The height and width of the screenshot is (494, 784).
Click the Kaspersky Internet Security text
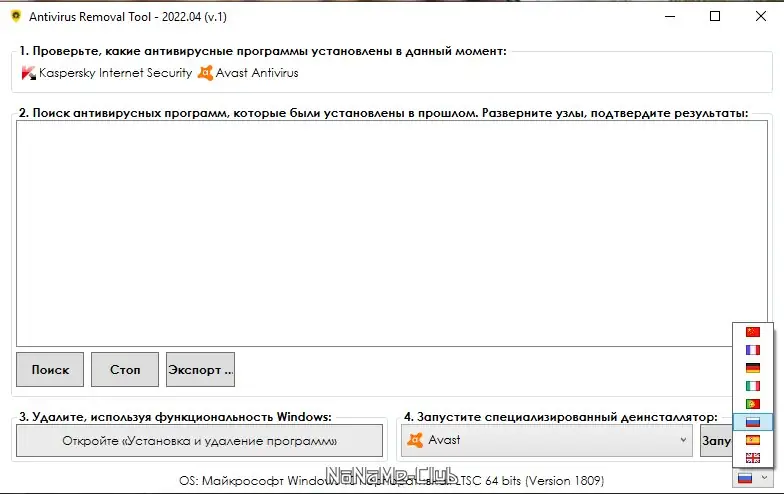coord(116,73)
